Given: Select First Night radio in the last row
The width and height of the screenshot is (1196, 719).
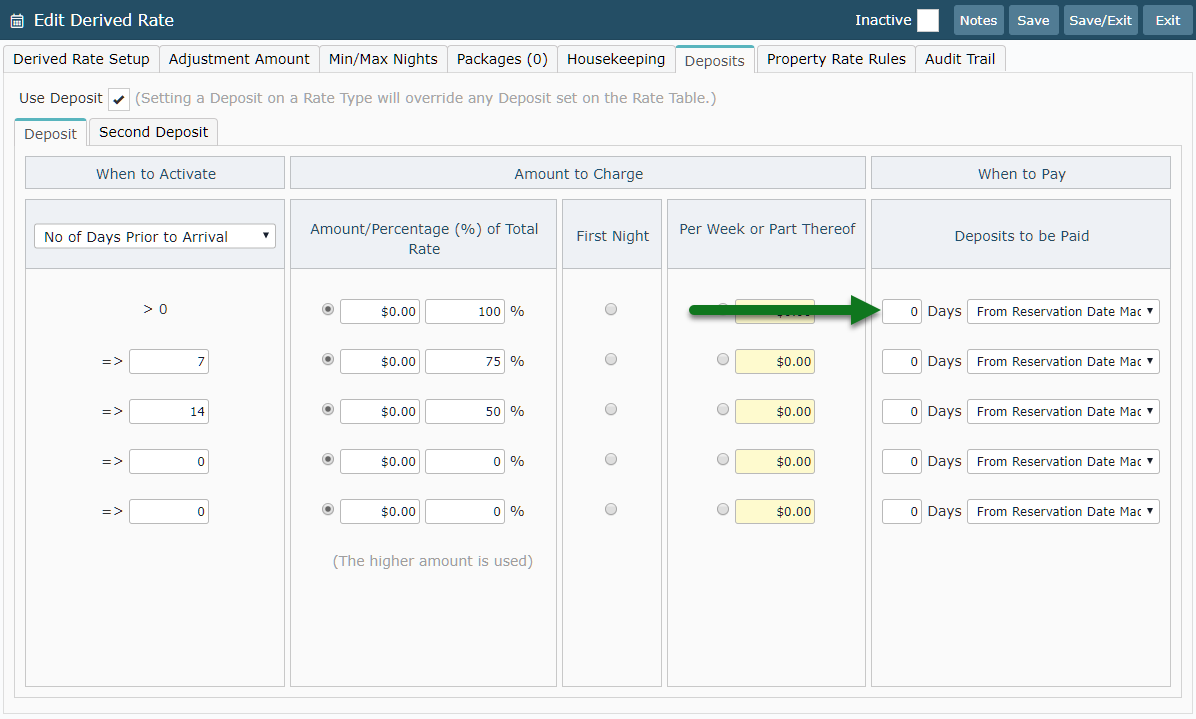Looking at the screenshot, I should (611, 509).
